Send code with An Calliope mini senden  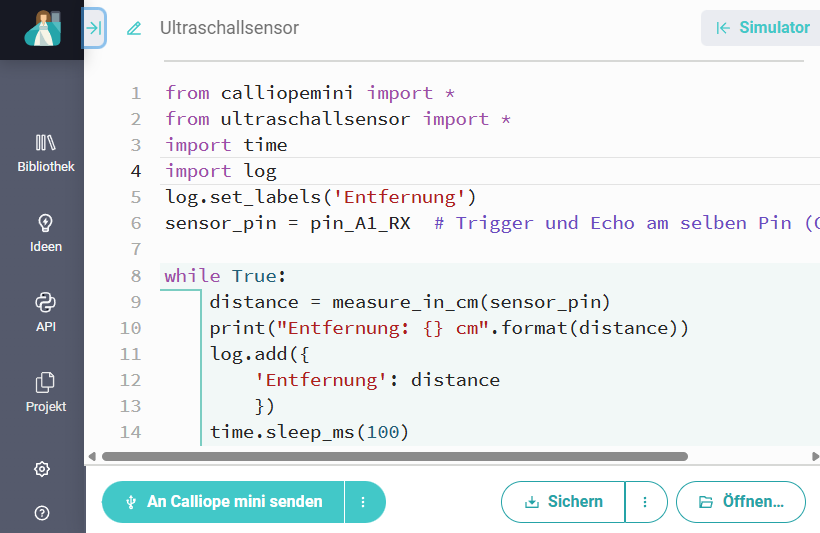224,502
